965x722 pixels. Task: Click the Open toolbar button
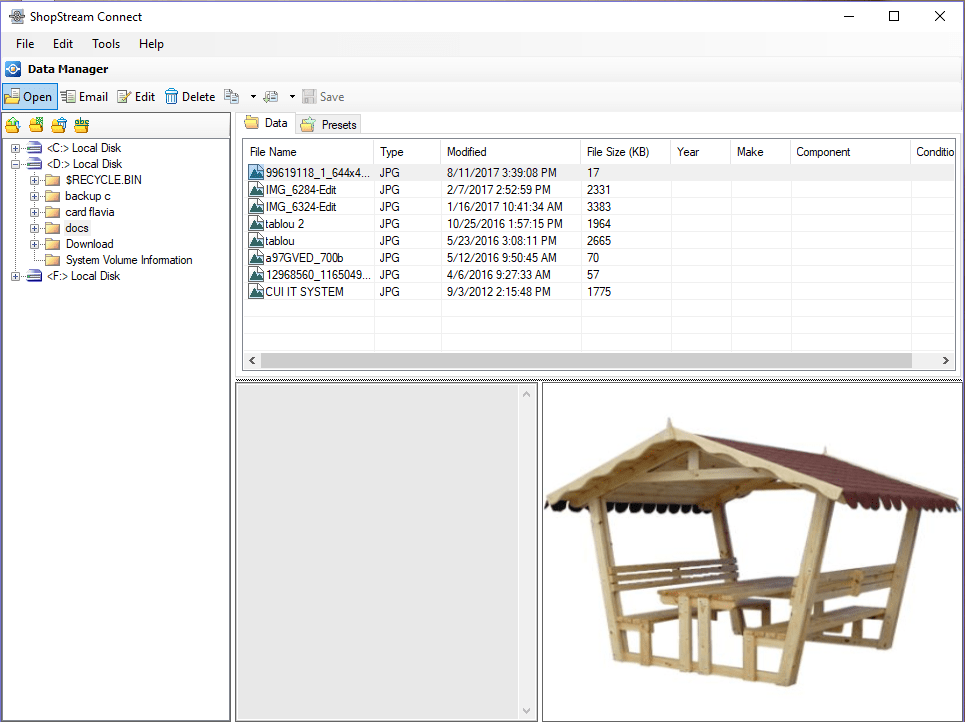[29, 97]
